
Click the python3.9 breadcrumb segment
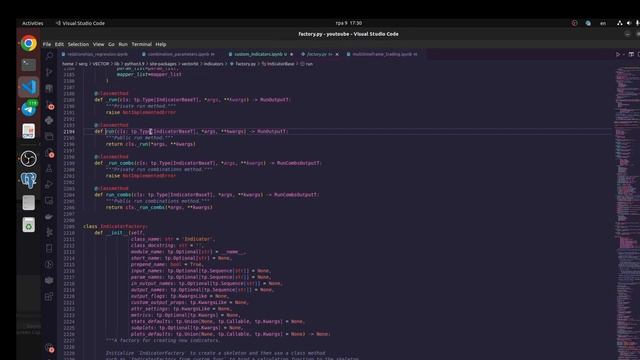134,64
